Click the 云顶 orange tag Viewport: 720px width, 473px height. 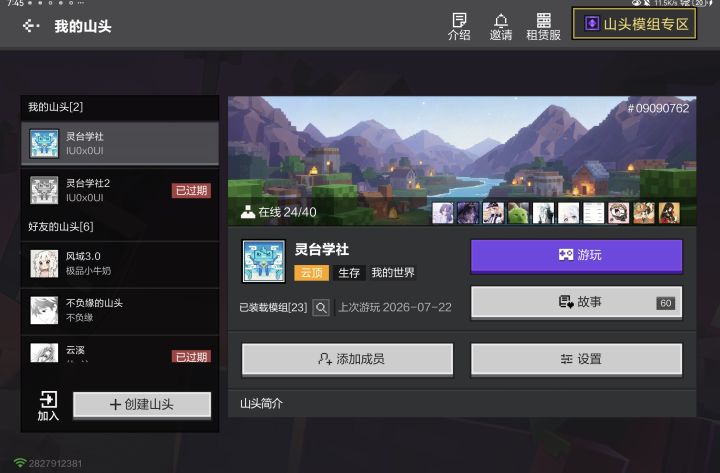point(311,273)
